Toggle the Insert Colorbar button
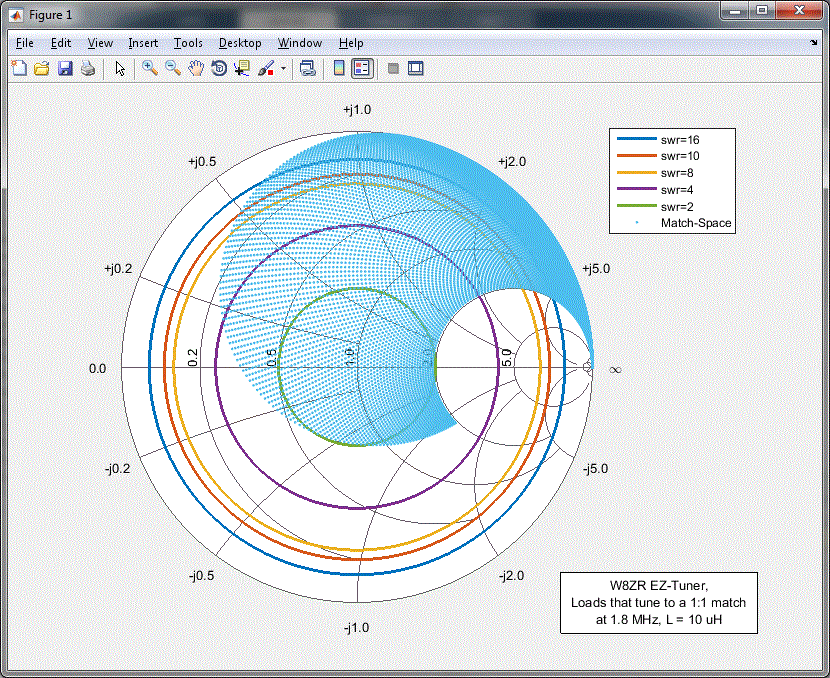The width and height of the screenshot is (830, 678). tap(339, 68)
